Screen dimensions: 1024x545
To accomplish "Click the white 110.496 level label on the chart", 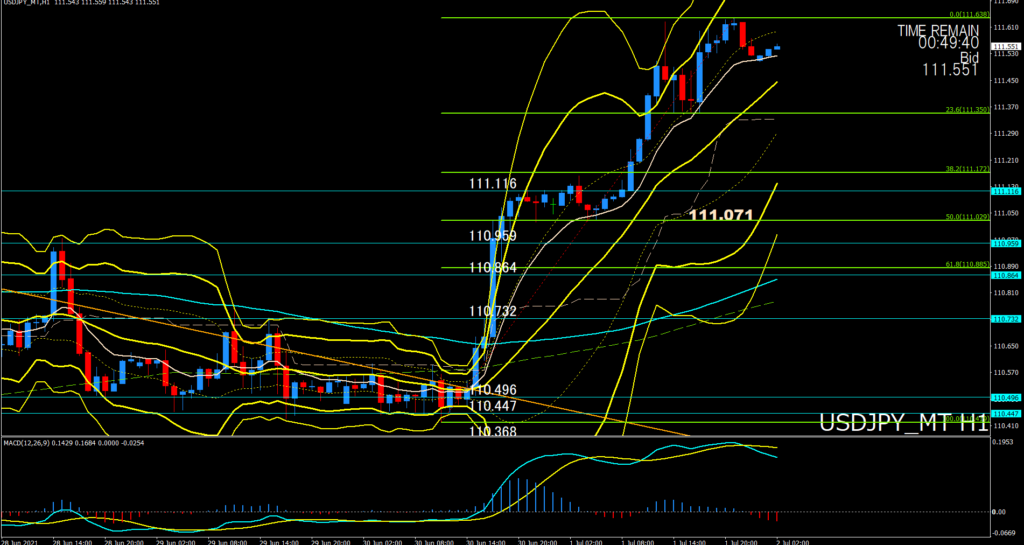I will 492,390.
